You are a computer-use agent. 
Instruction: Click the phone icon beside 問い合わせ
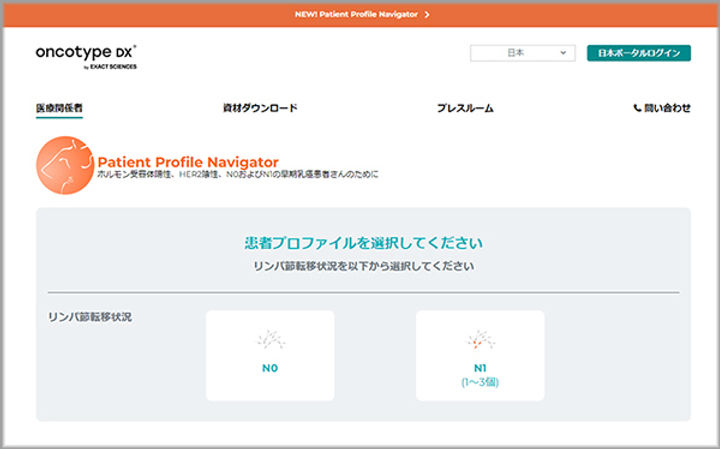click(637, 108)
